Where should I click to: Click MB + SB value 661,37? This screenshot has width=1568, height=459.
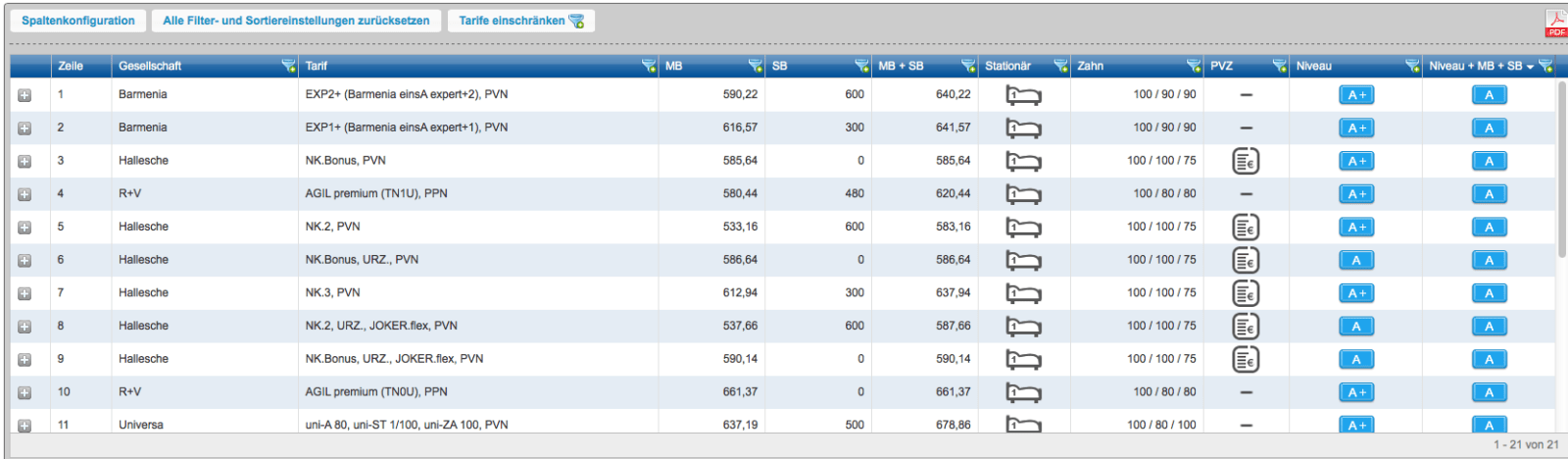click(953, 391)
